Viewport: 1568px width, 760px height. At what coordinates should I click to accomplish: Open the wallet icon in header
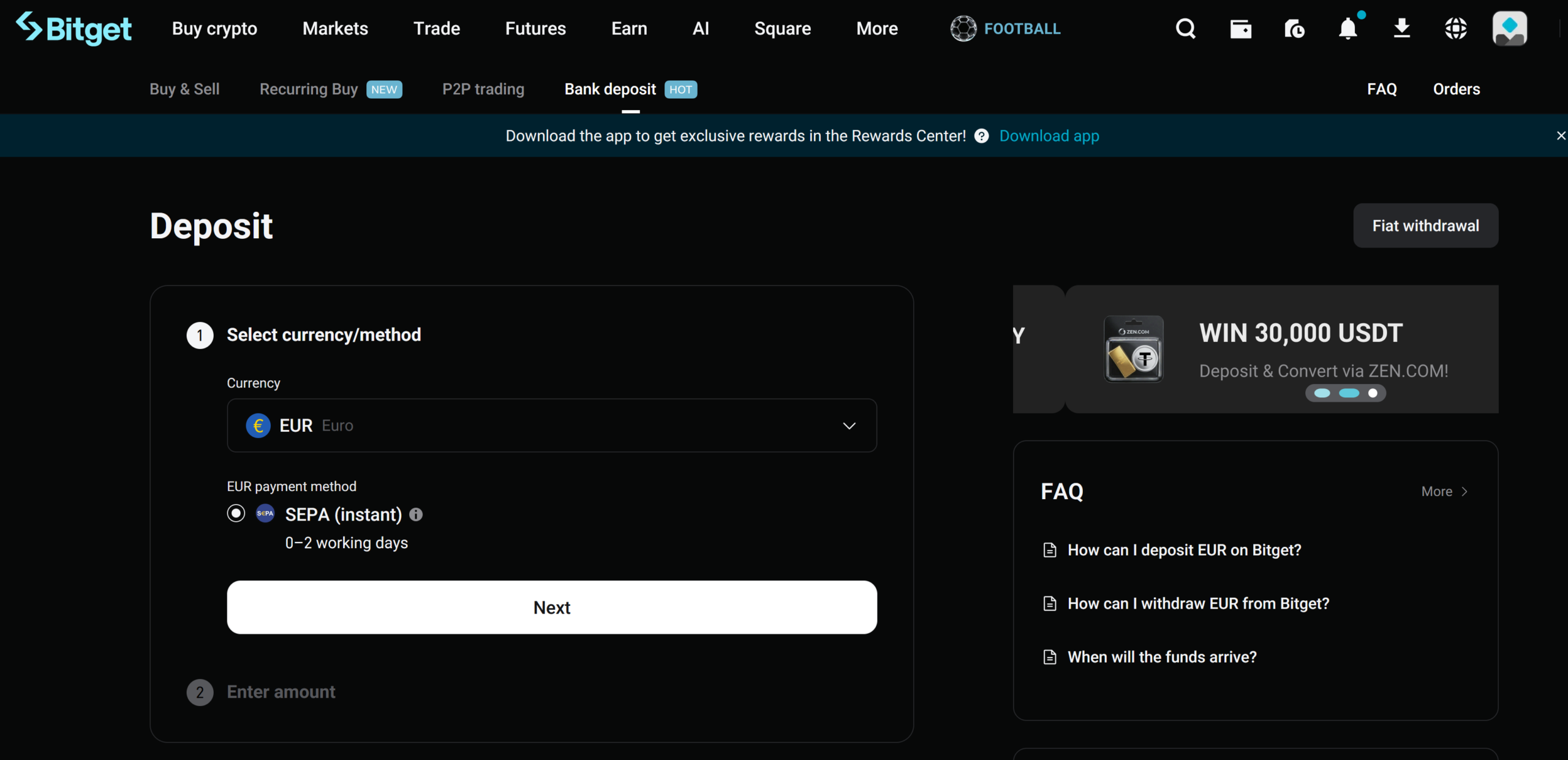click(x=1240, y=29)
